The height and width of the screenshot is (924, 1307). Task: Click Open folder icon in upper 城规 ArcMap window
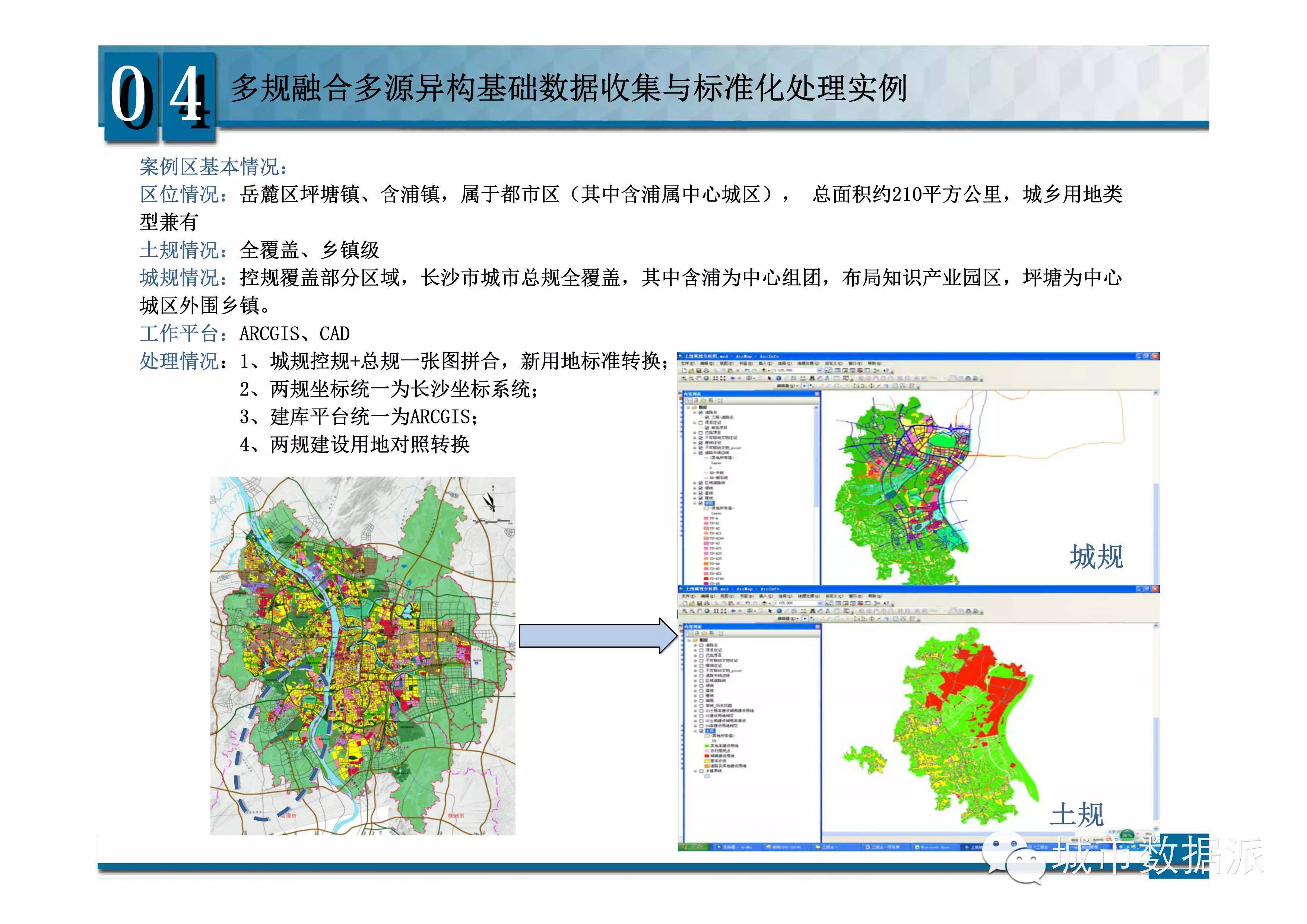click(x=692, y=371)
